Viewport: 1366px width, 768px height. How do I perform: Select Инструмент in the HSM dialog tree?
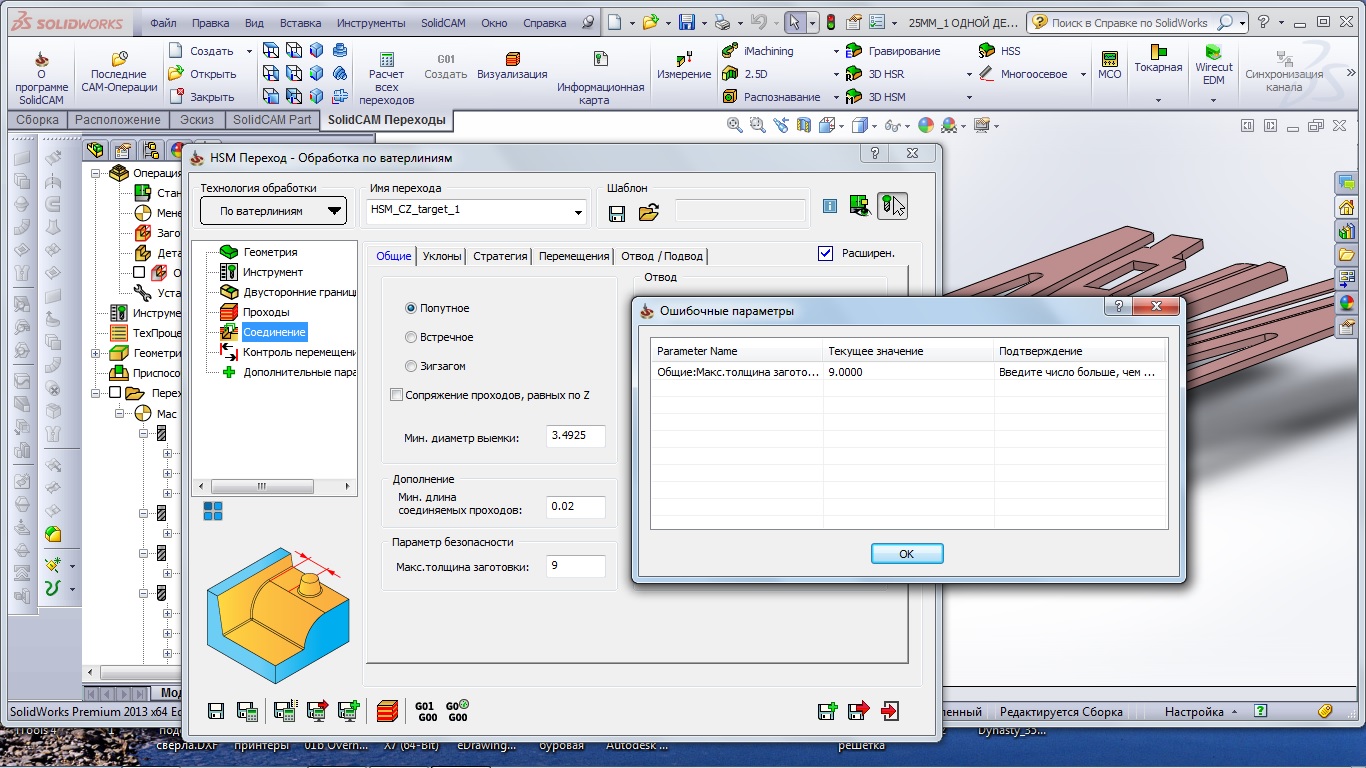[273, 272]
